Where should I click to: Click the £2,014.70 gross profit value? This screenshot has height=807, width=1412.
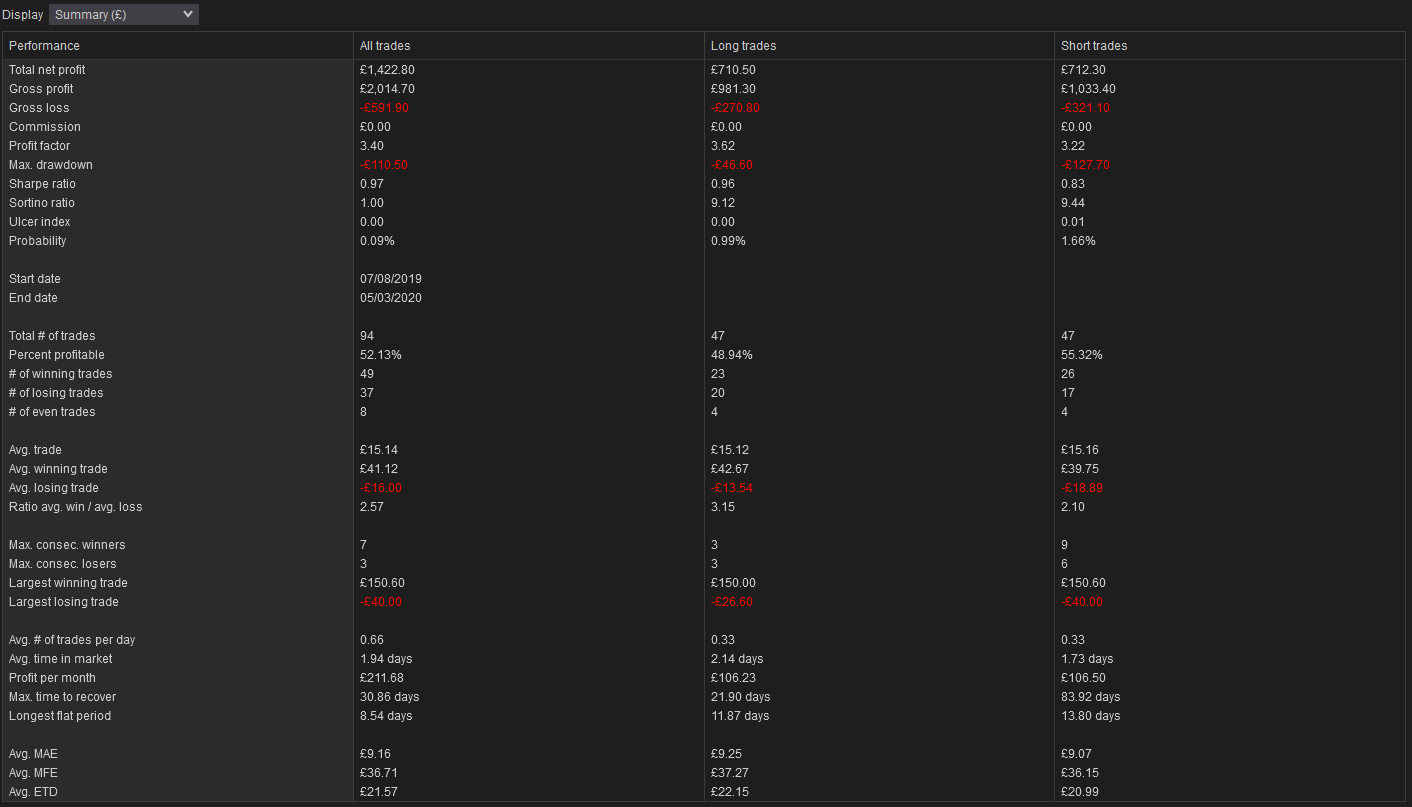[387, 89]
